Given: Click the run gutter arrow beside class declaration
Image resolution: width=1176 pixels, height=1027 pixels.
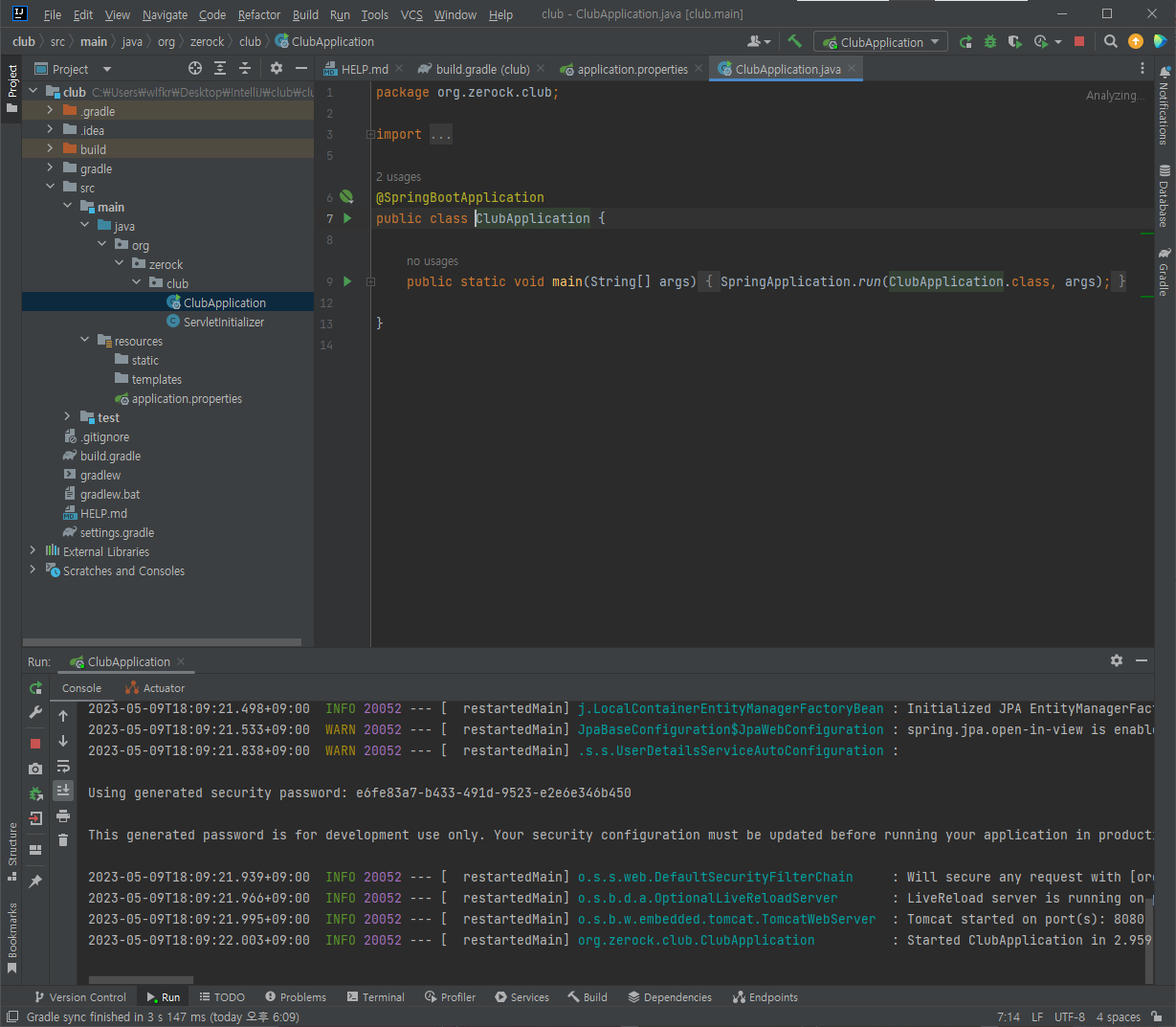Looking at the screenshot, I should pyautogui.click(x=347, y=218).
